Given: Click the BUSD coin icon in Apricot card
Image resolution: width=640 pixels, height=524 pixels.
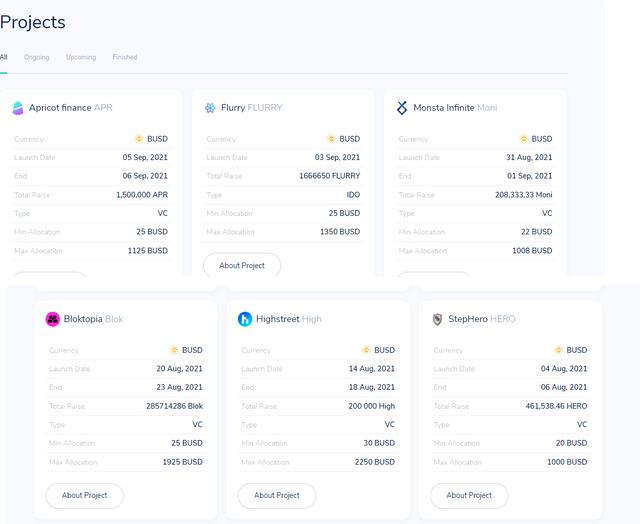Looking at the screenshot, I should (139, 139).
